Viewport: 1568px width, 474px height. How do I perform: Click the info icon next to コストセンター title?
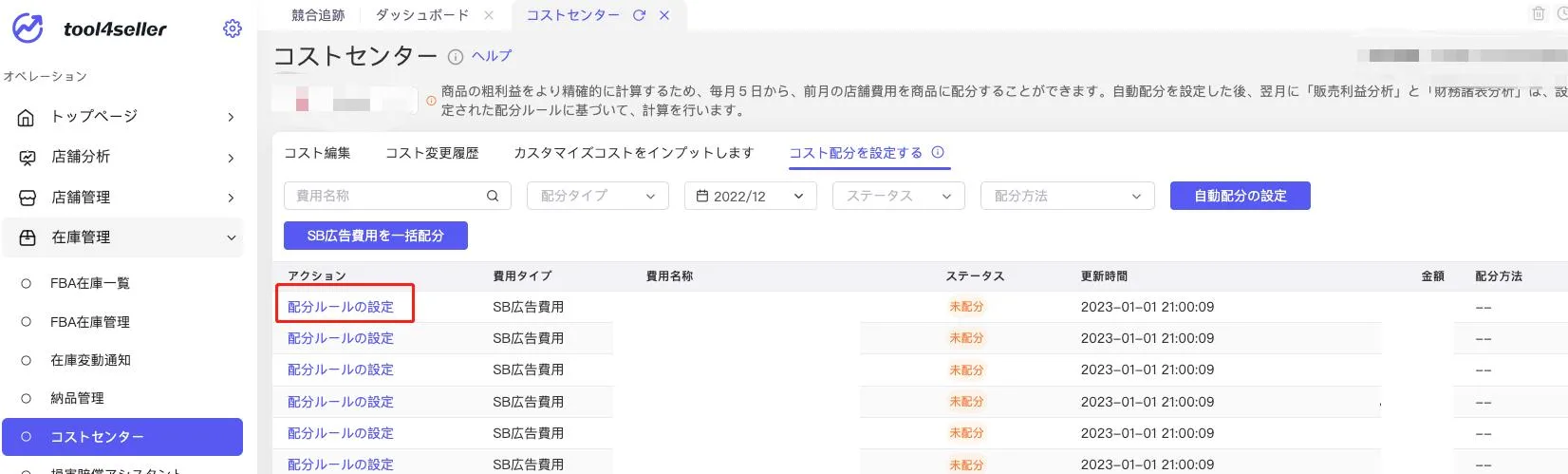pos(456,57)
